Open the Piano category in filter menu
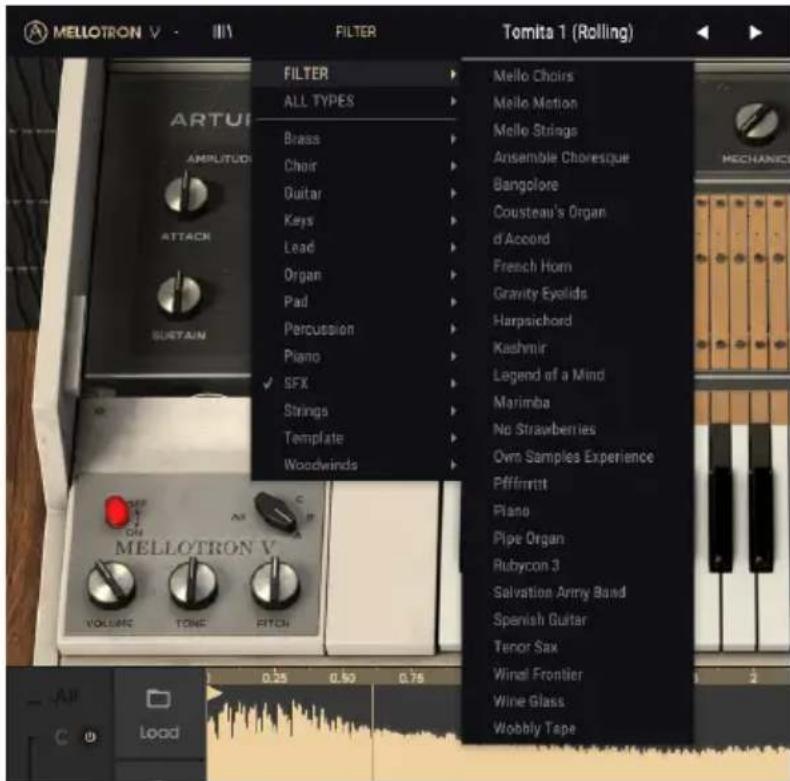790x781 pixels. tap(356, 356)
